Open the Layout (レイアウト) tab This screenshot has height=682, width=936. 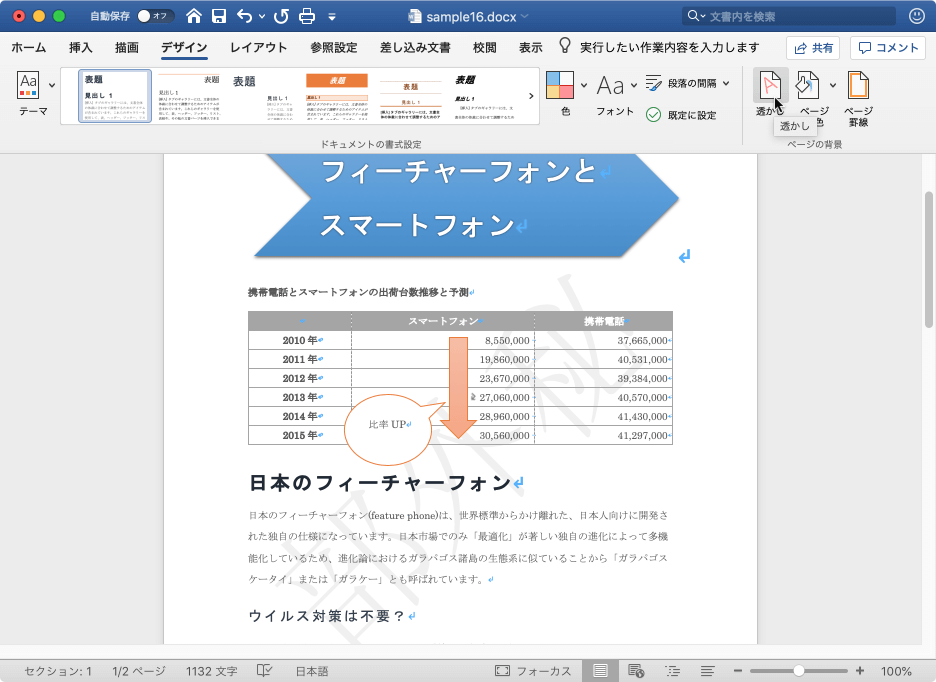point(258,47)
